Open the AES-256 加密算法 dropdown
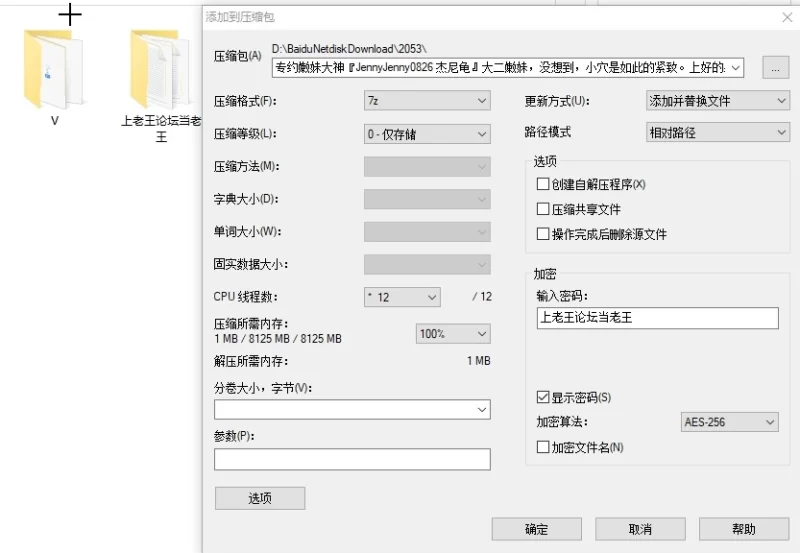The image size is (800, 553). pos(729,423)
